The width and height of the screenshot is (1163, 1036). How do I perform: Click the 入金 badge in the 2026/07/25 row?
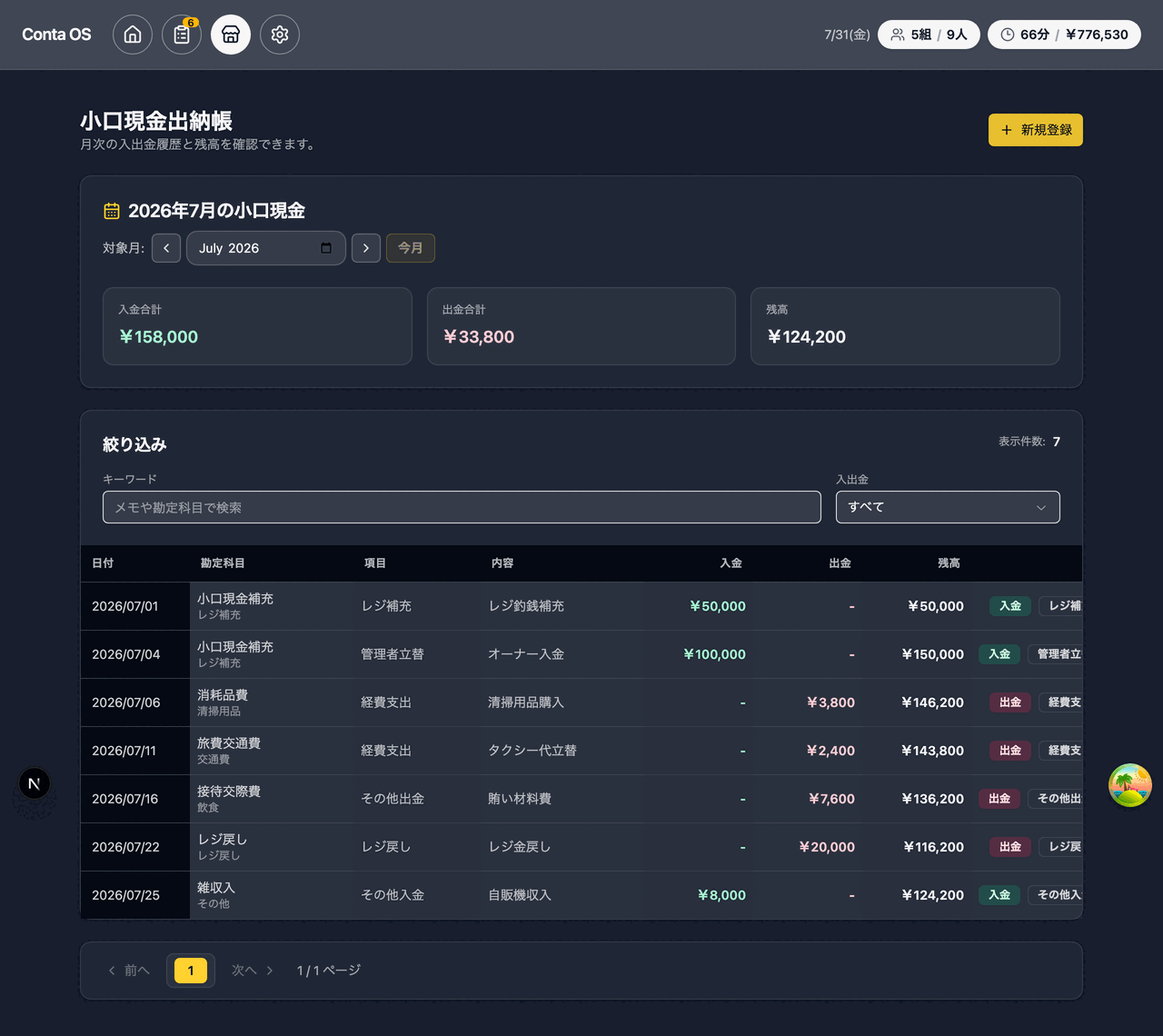999,895
